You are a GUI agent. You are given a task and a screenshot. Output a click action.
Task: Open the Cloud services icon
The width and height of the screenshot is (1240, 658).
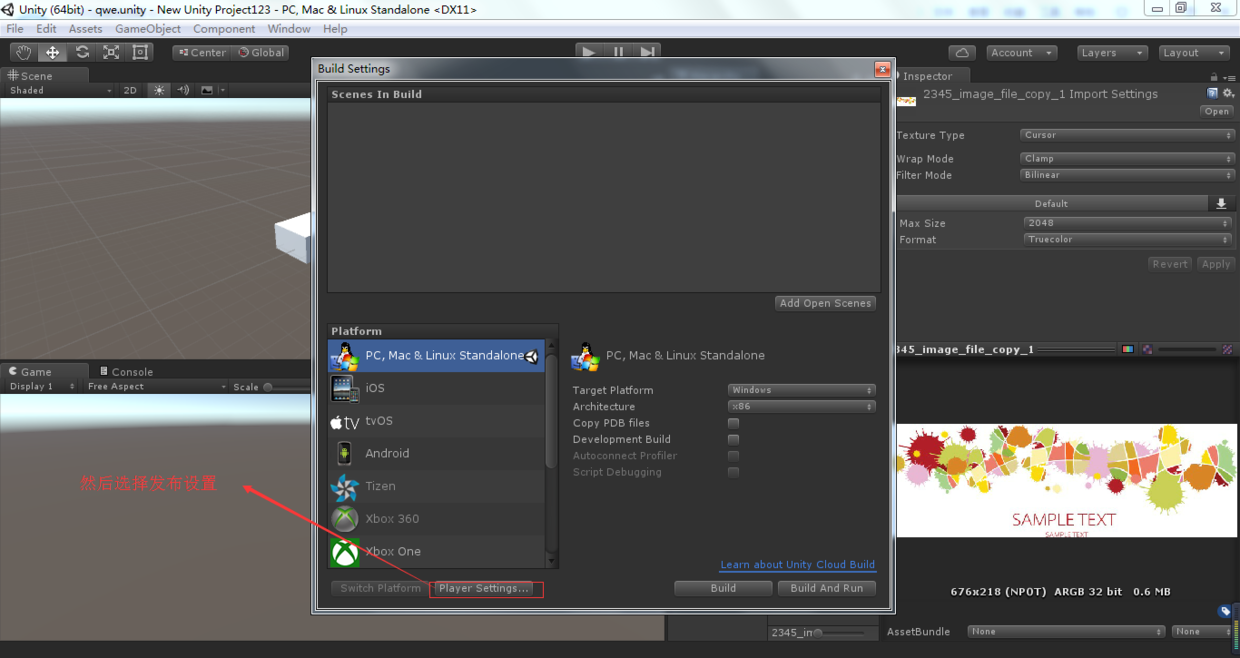962,53
